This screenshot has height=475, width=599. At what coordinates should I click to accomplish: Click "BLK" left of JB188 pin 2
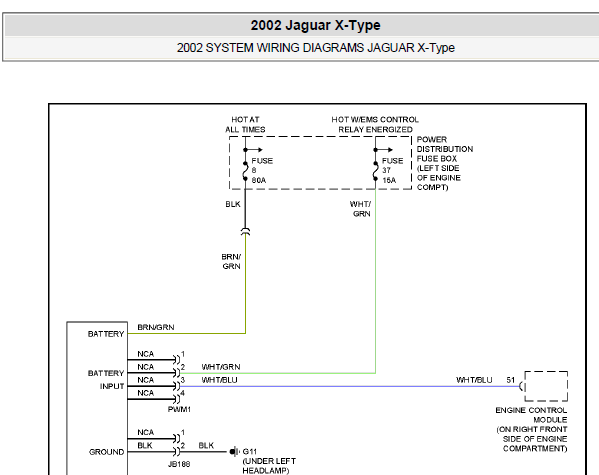pos(145,446)
